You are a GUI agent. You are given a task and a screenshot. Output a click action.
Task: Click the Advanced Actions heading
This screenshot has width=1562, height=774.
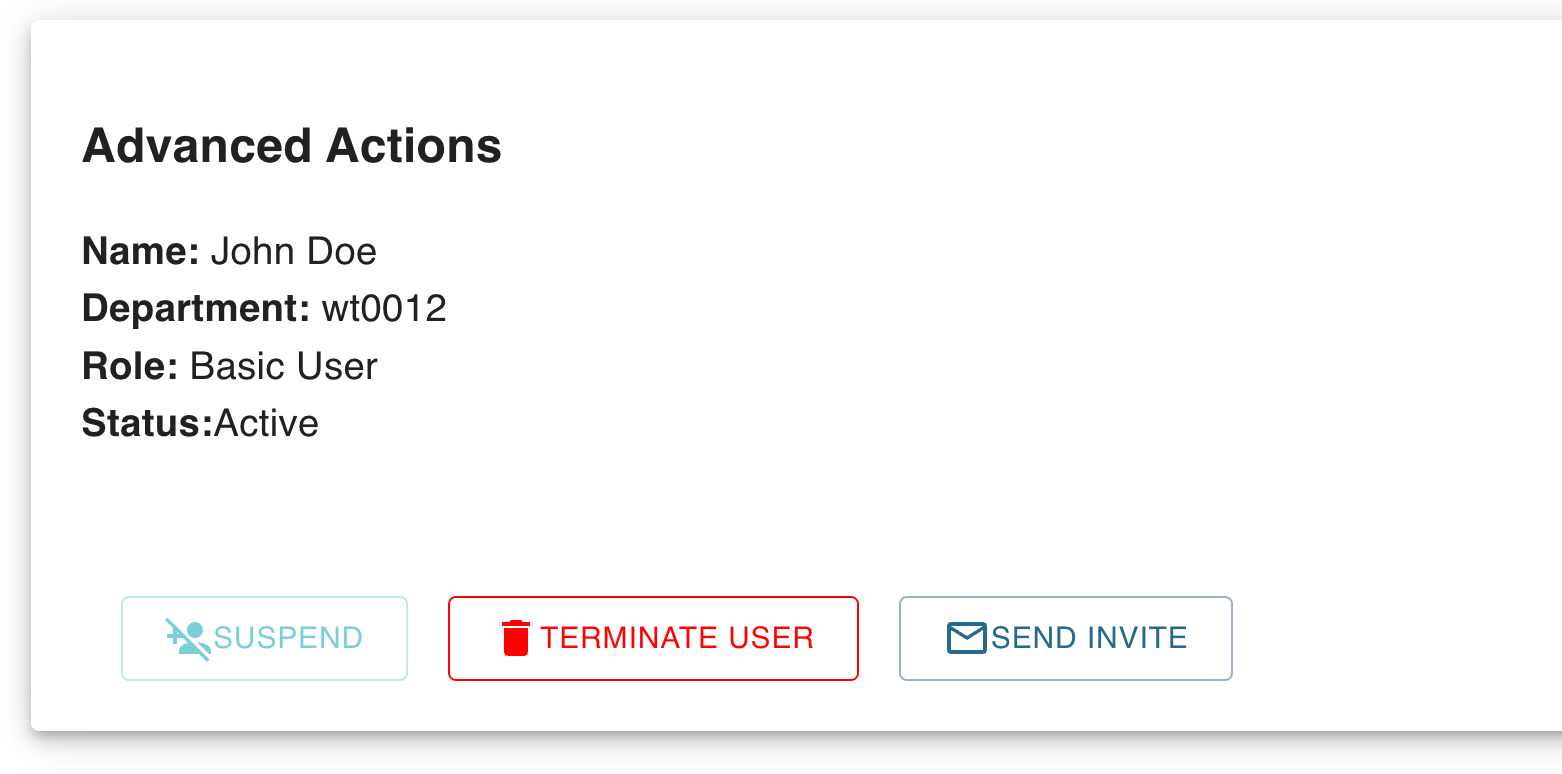tap(292, 146)
